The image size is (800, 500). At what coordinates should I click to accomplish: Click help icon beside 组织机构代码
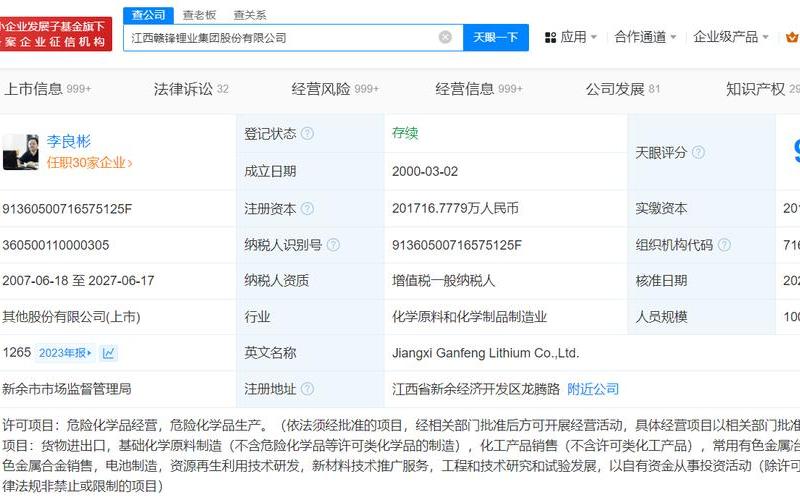724,245
